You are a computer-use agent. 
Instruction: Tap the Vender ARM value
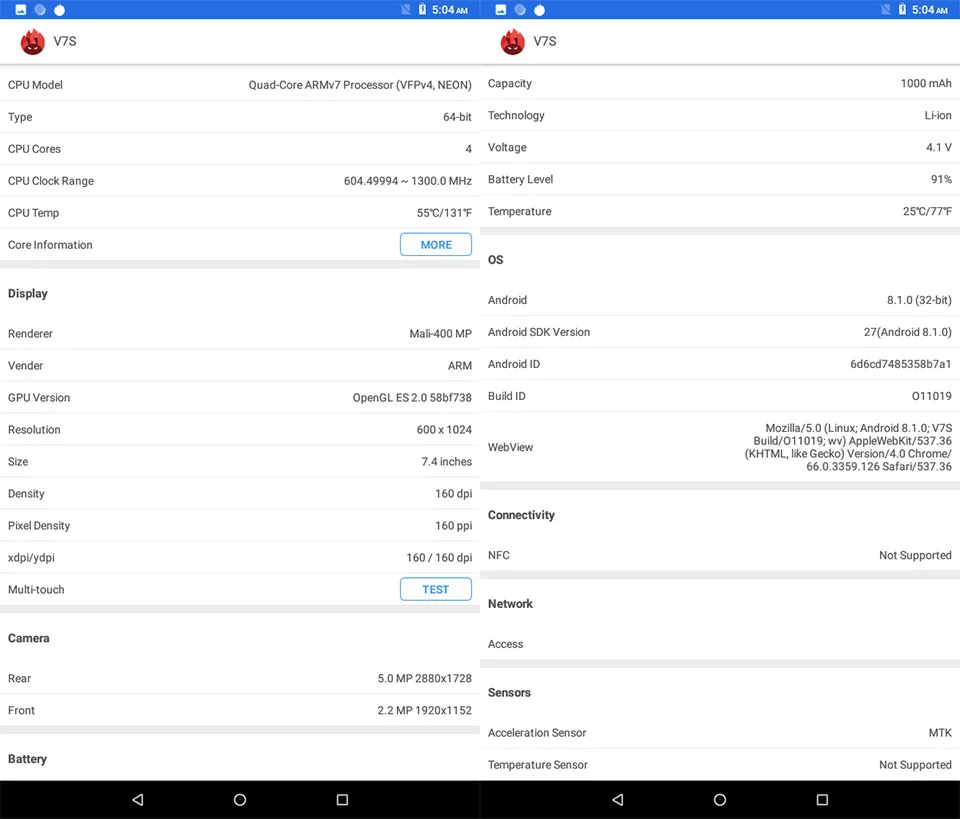[460, 365]
